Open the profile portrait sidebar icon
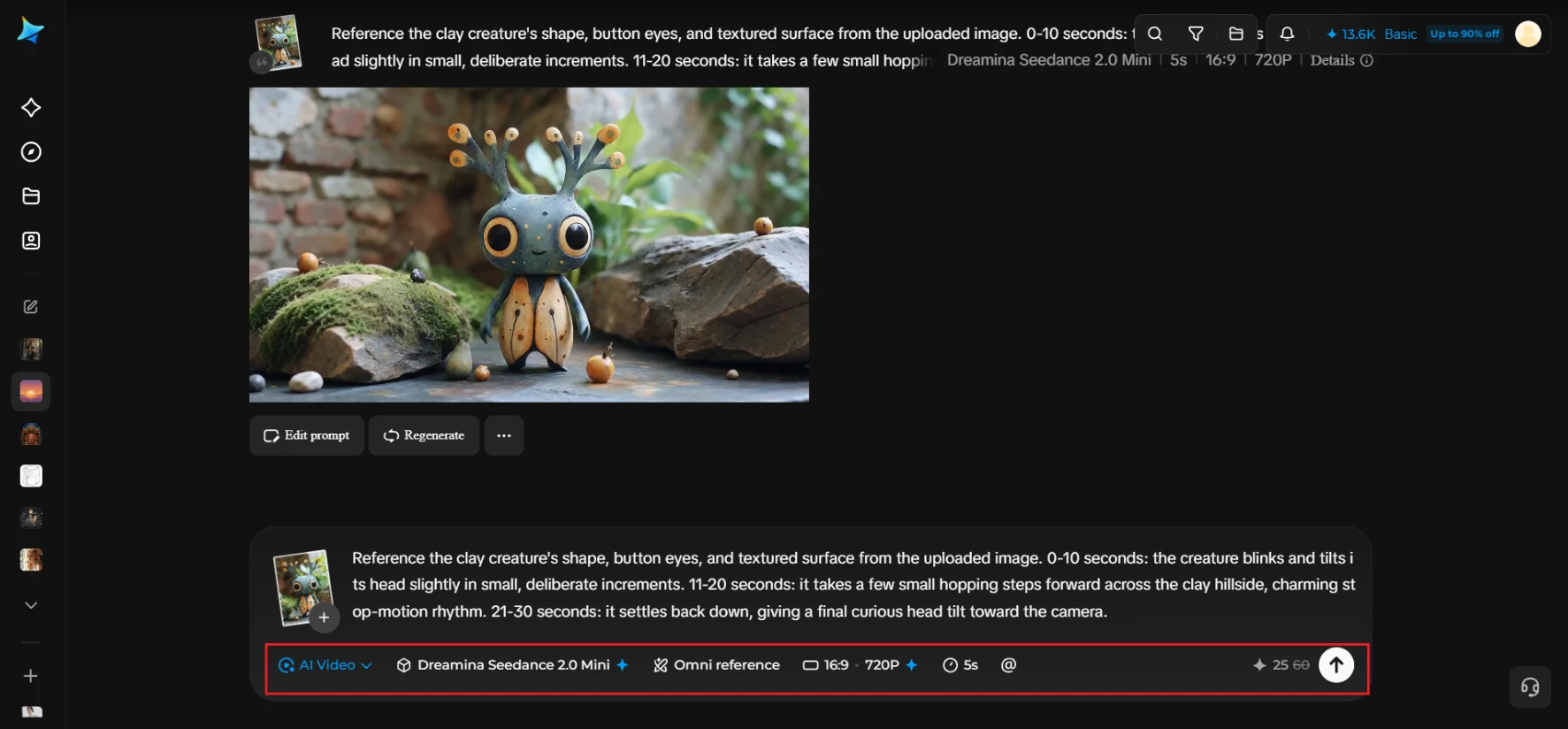Image resolution: width=1568 pixels, height=729 pixels. coord(31,241)
